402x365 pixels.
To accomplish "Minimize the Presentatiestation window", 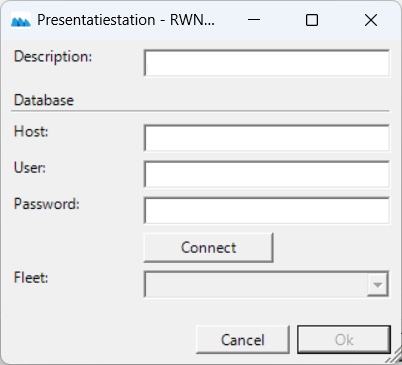I will point(254,20).
